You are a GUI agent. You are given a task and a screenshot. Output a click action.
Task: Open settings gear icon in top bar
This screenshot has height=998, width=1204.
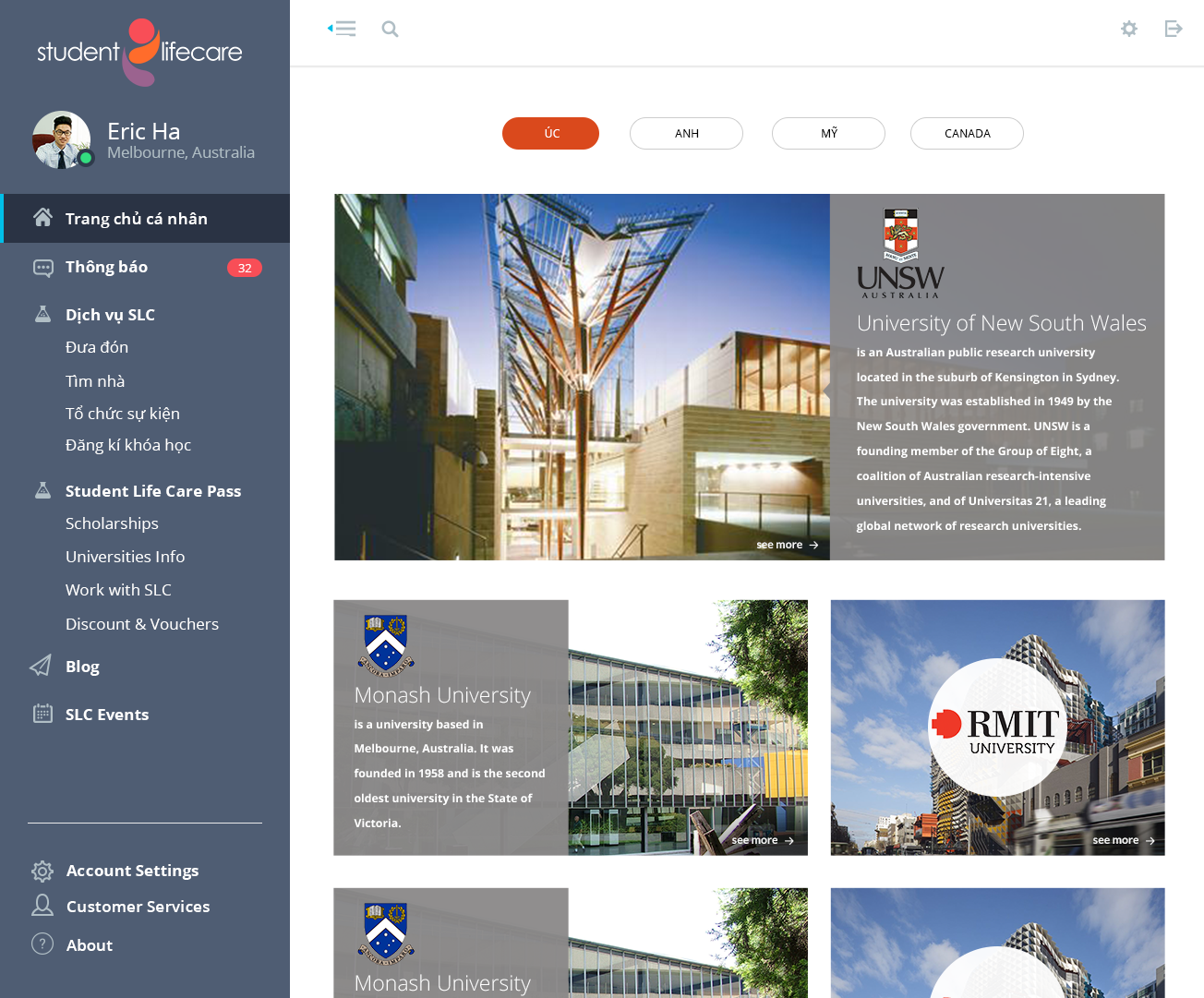tap(1128, 29)
